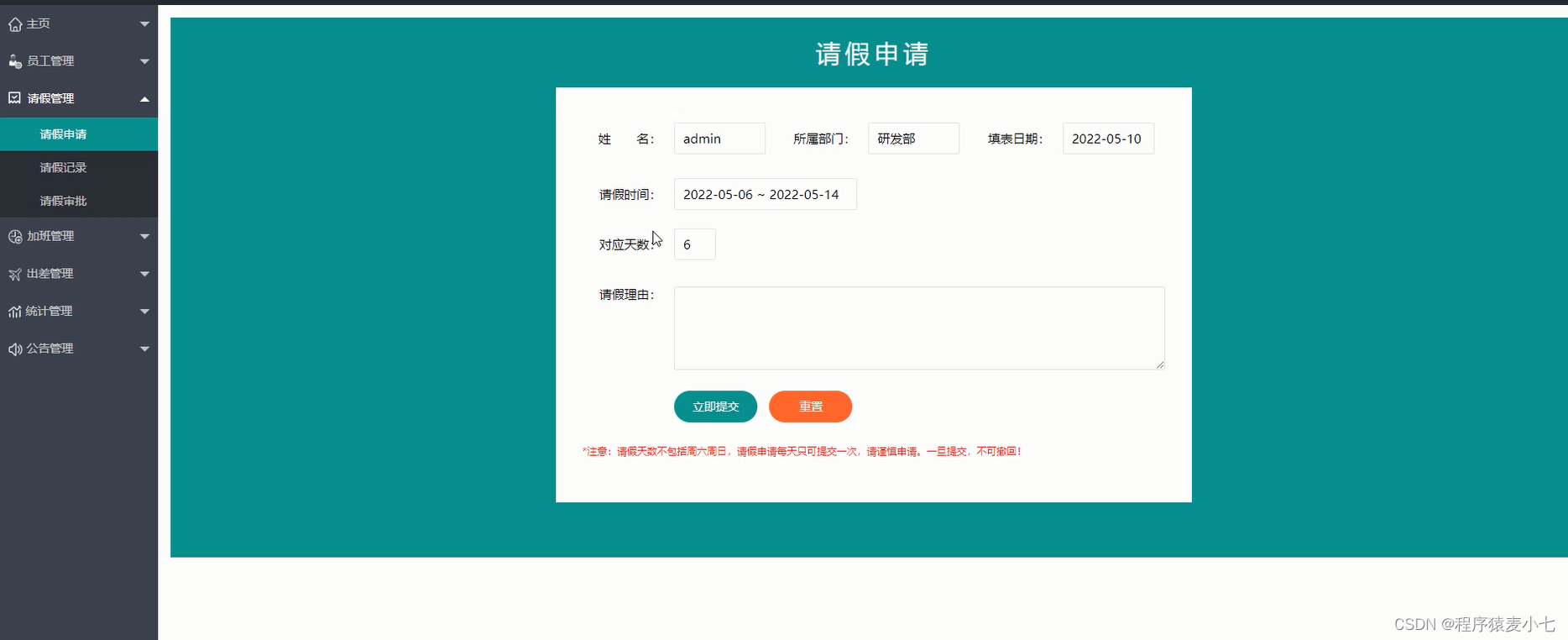Click the 请假管理 menu label
Image resolution: width=1568 pixels, height=640 pixels.
click(50, 98)
